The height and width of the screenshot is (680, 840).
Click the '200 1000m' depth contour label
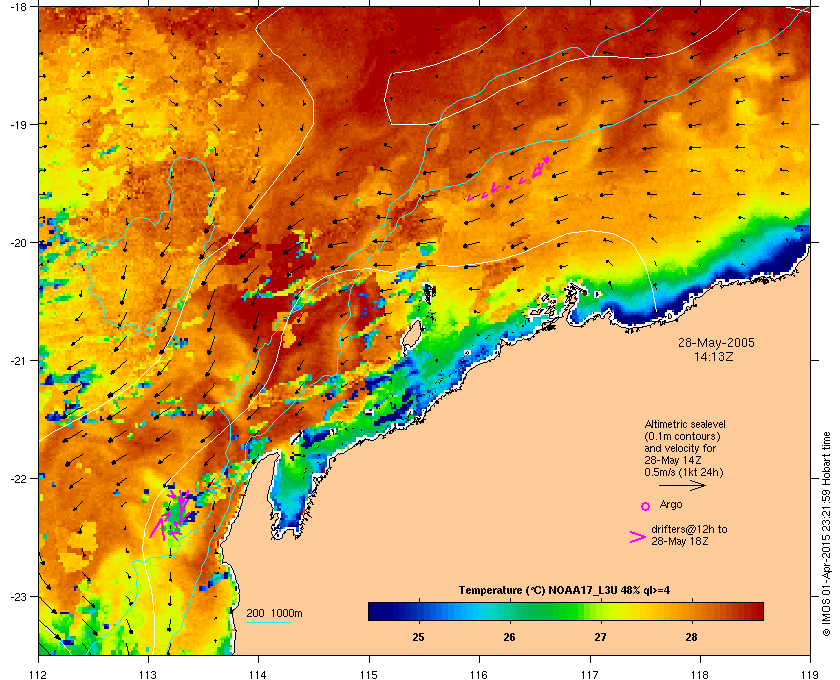[x=274, y=613]
